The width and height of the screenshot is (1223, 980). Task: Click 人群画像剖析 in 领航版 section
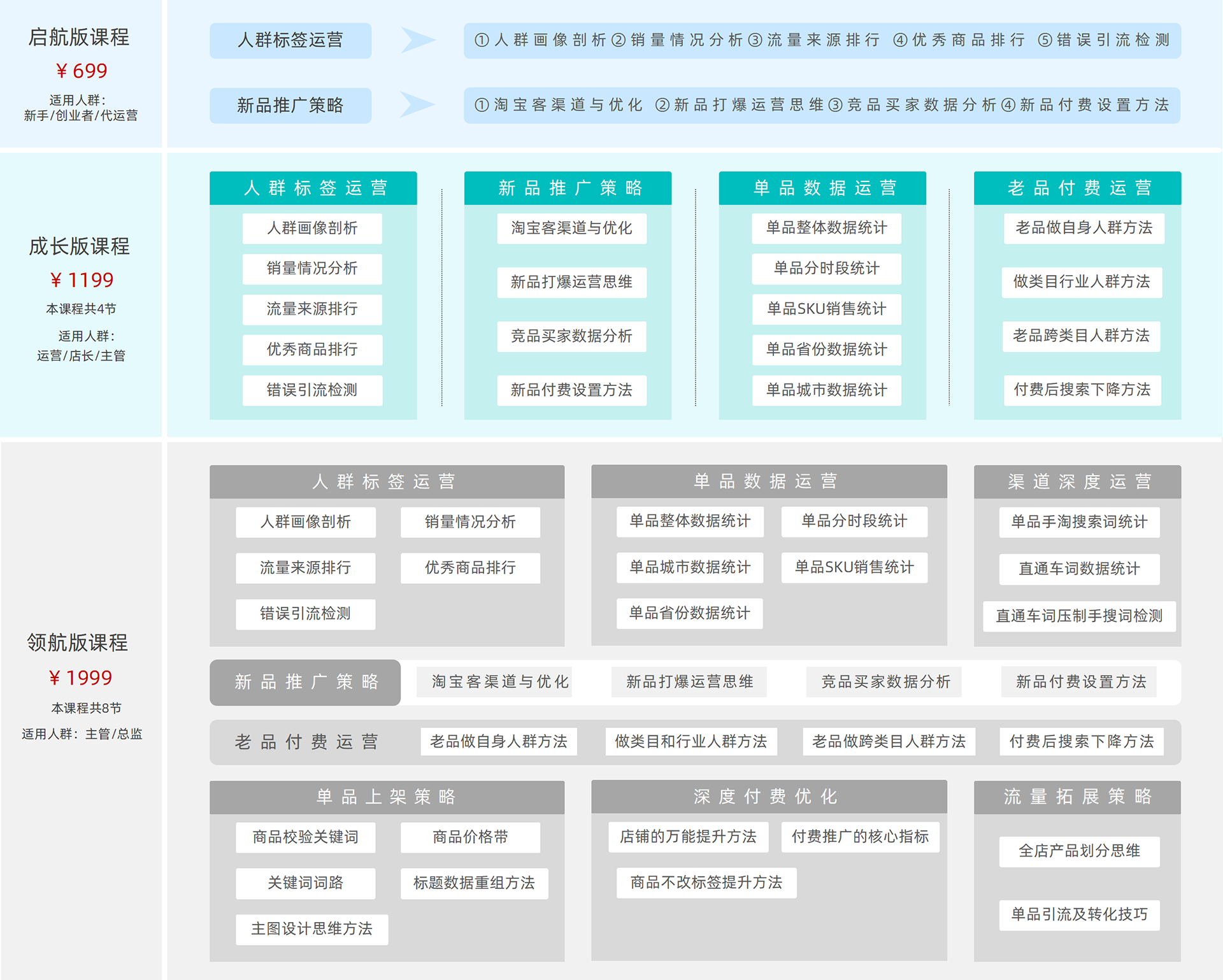tap(305, 522)
